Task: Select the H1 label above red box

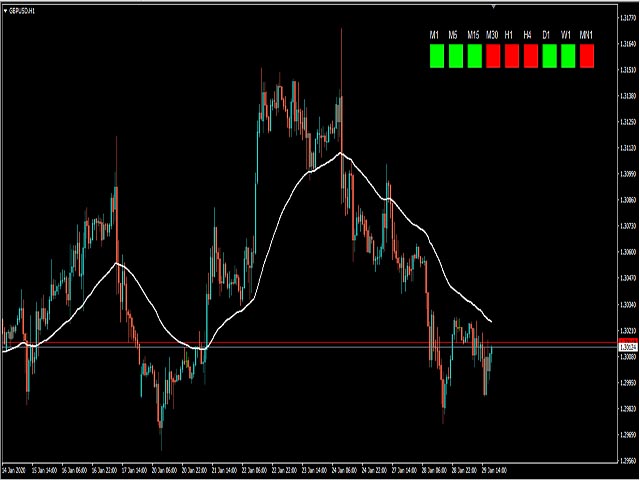Action: (509, 35)
